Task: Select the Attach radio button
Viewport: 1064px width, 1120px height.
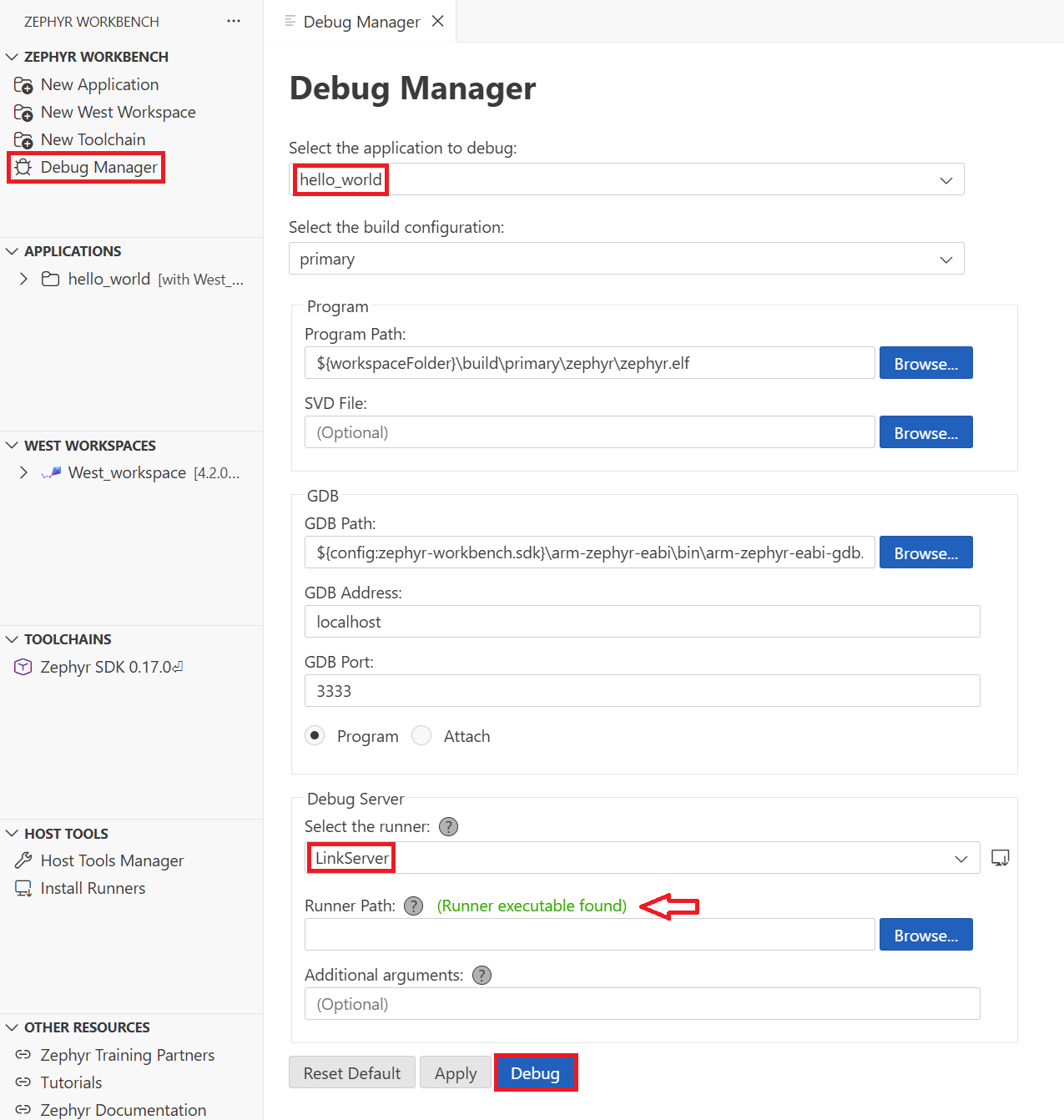Action: [421, 735]
